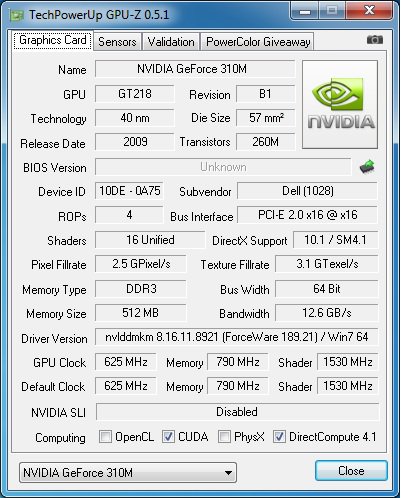Click the Driver Version nvlddmkm field
The width and height of the screenshot is (401, 498).
point(236,337)
